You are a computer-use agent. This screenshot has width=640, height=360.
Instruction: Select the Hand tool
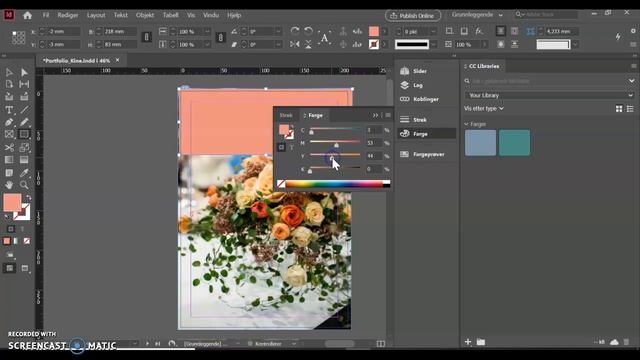(9, 185)
